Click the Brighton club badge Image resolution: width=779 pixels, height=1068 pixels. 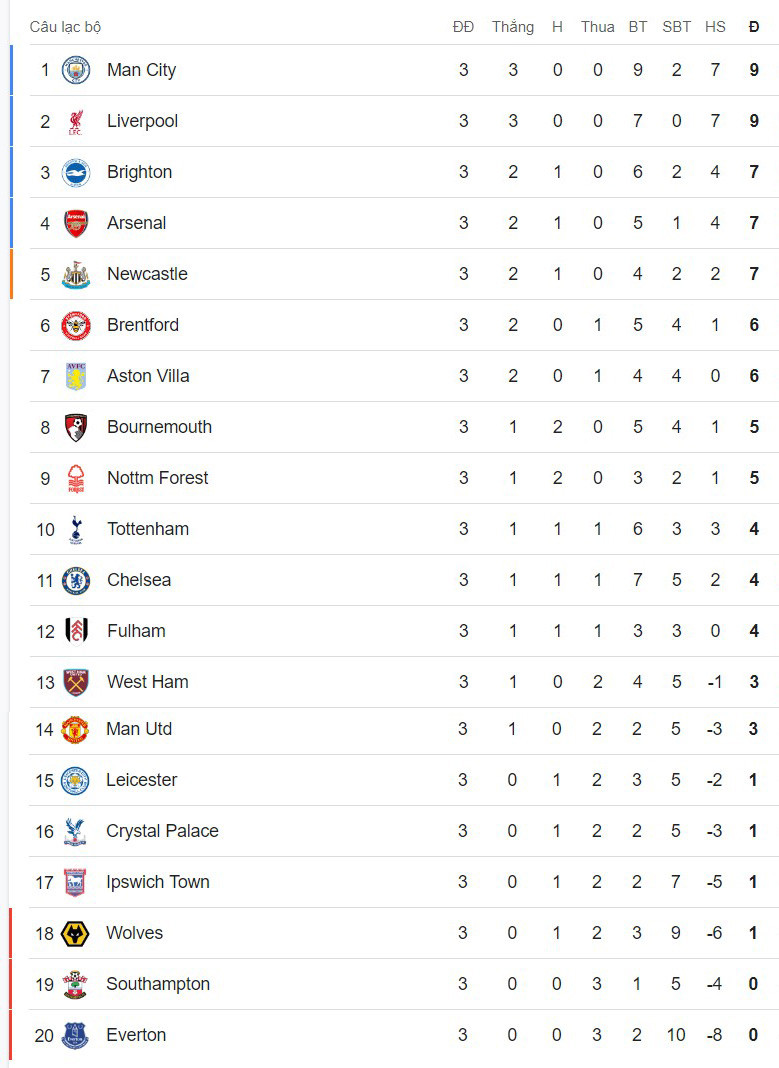coord(76,172)
